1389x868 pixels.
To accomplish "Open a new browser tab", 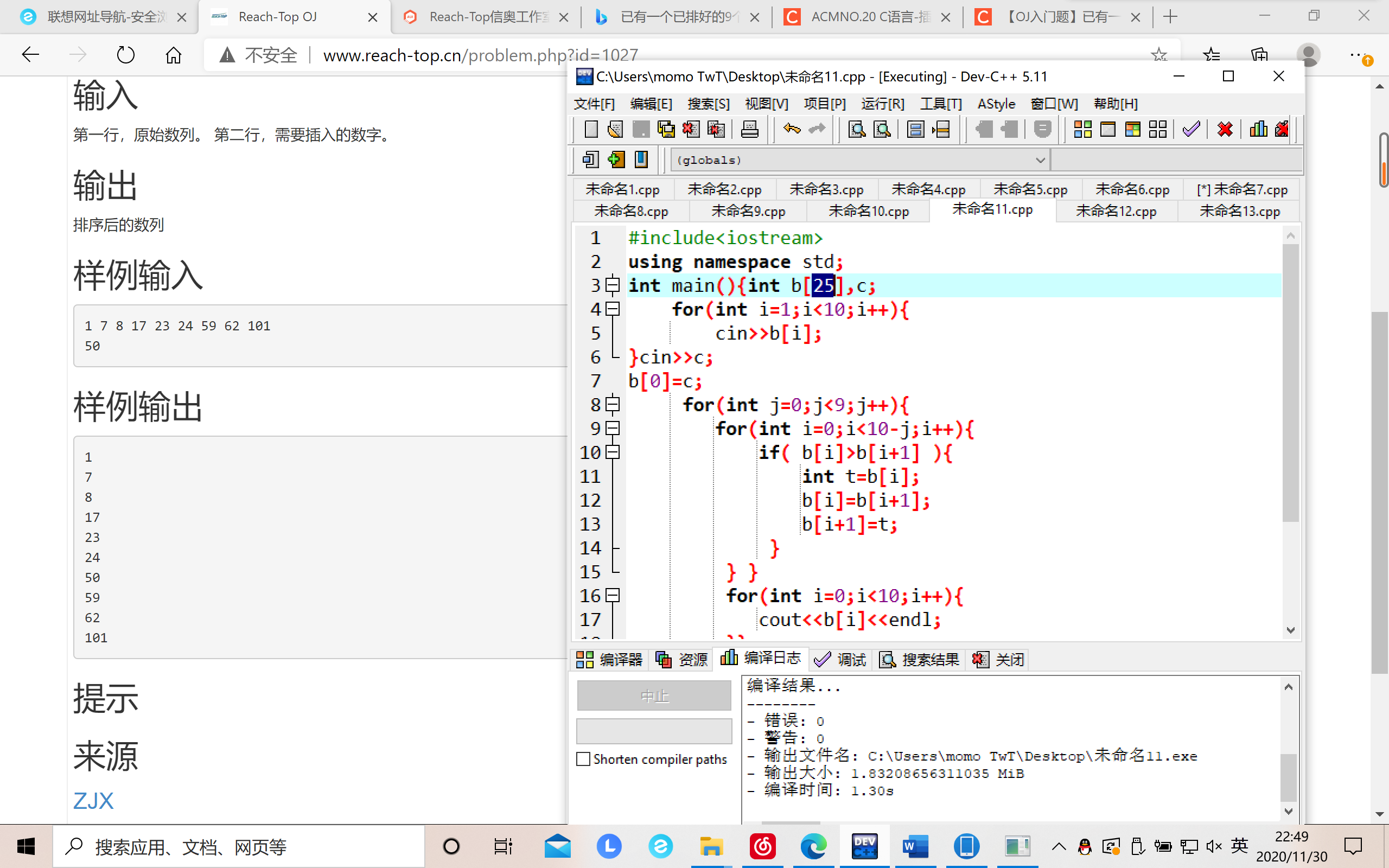I will pos(1170,17).
